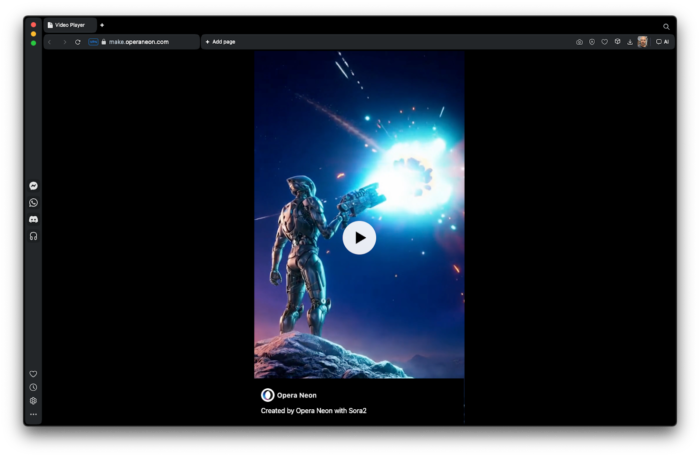Open the search tabs magnifier icon

tap(667, 27)
